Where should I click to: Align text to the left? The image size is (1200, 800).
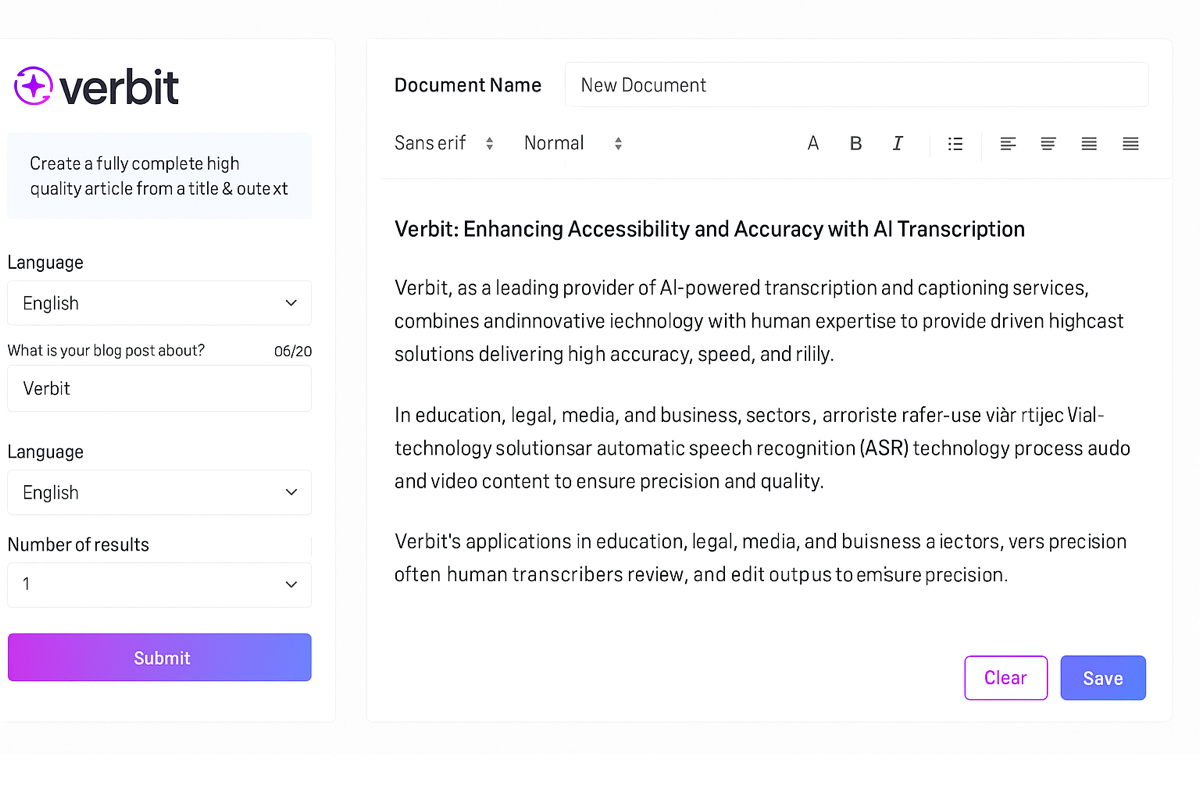coord(1008,144)
